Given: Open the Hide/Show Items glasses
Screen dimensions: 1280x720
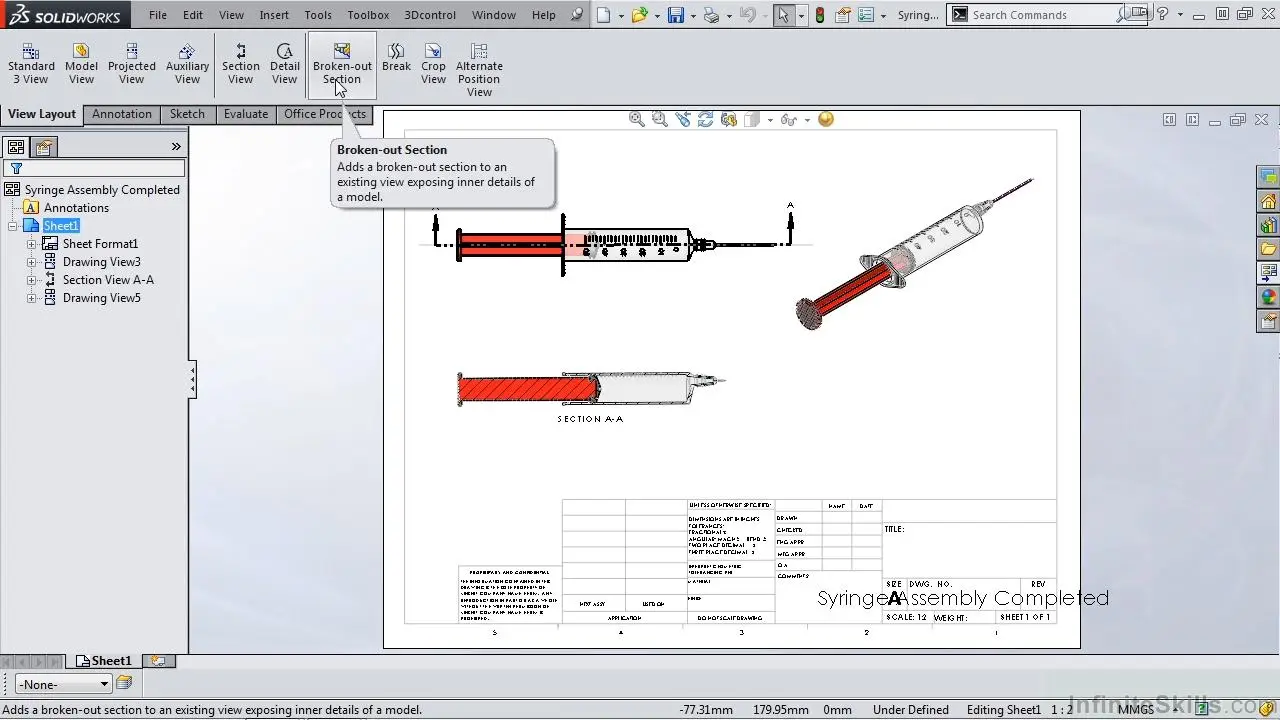Looking at the screenshot, I should 788,119.
